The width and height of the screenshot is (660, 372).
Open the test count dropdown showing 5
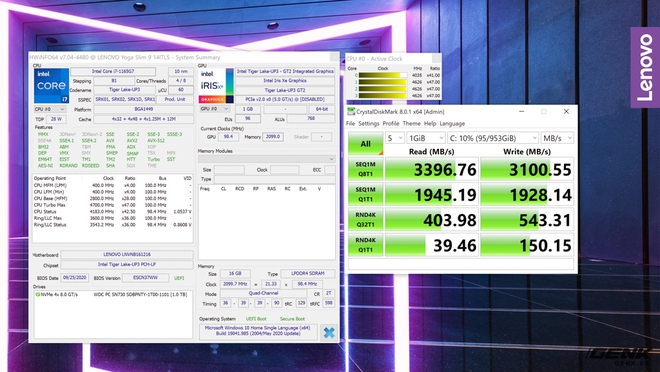pos(395,138)
